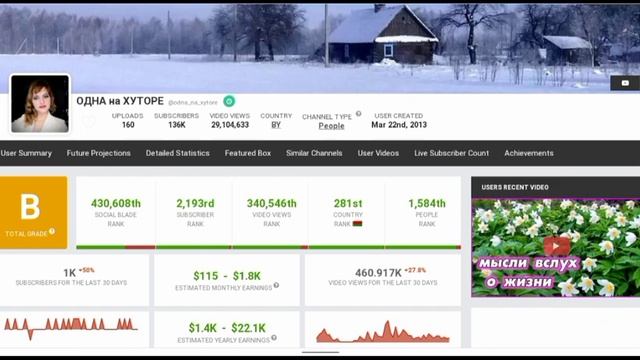Click the 1,584th People Rank

pyautogui.click(x=427, y=203)
